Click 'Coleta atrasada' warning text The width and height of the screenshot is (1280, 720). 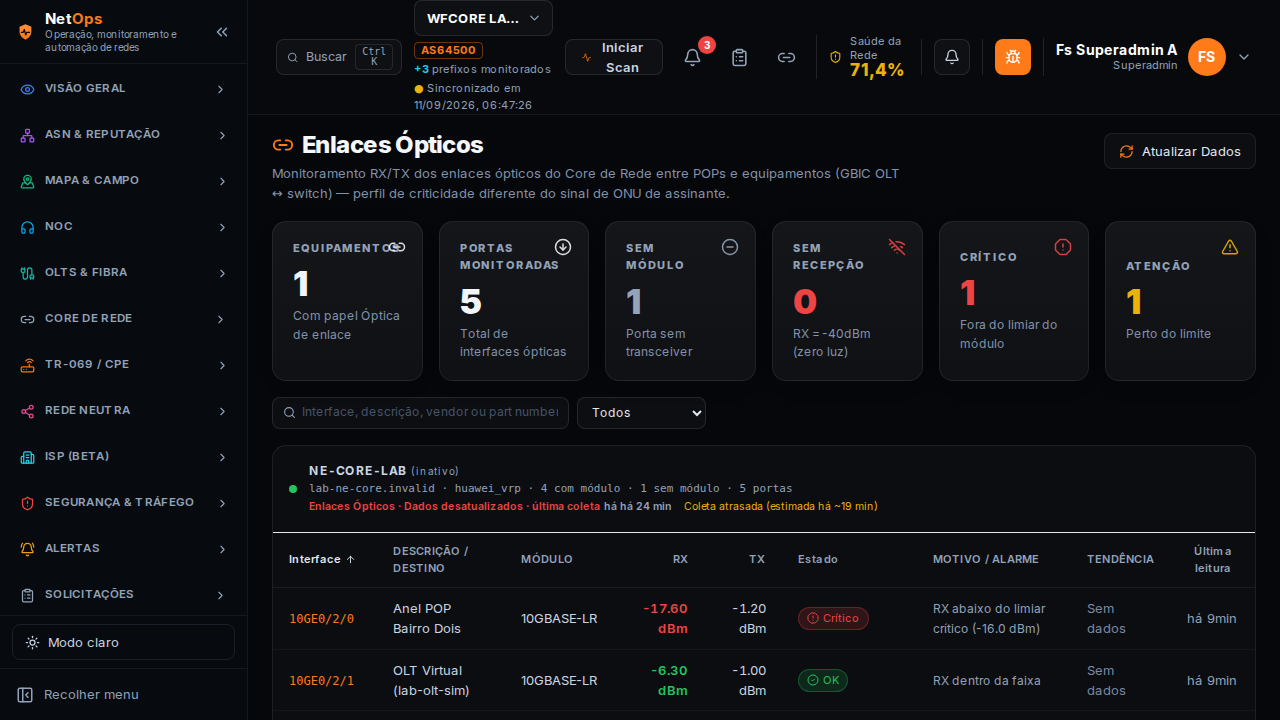pyautogui.click(x=781, y=506)
